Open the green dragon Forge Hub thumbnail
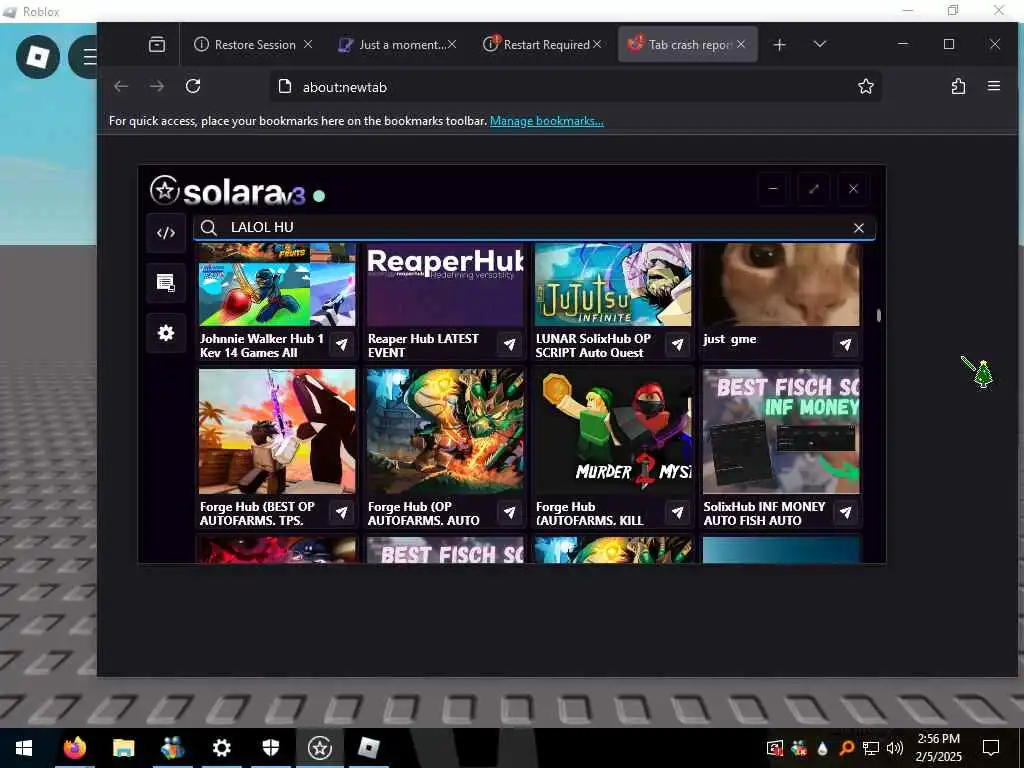 point(445,431)
